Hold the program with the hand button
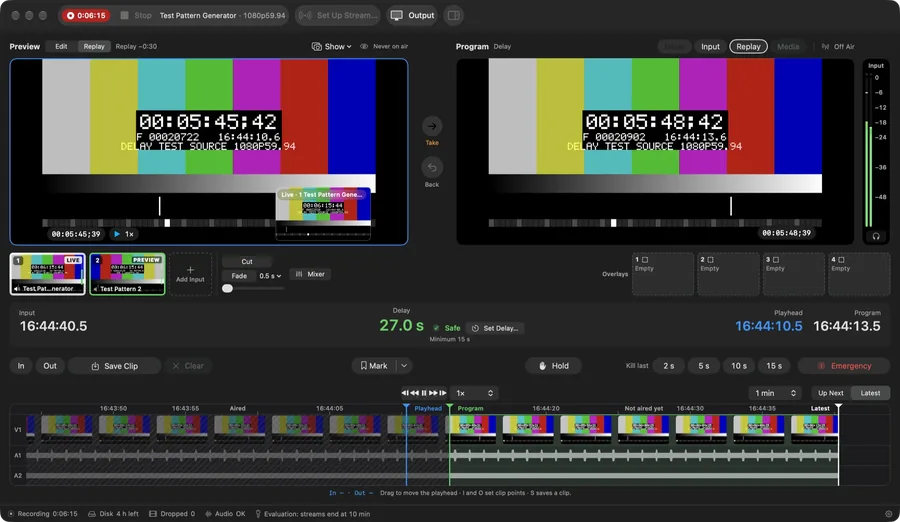 point(554,366)
